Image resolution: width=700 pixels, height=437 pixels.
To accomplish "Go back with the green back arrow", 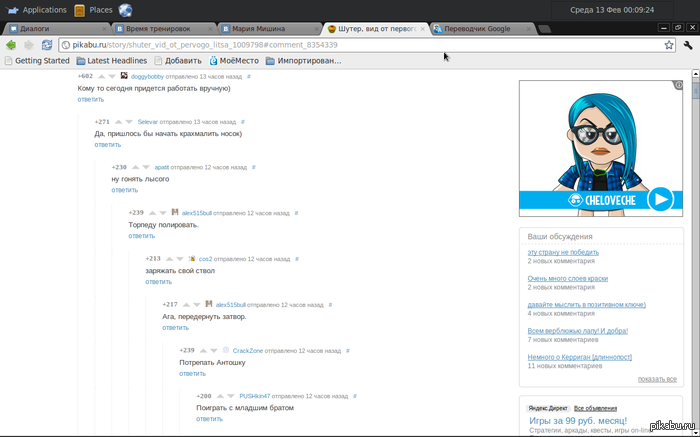I will point(11,45).
